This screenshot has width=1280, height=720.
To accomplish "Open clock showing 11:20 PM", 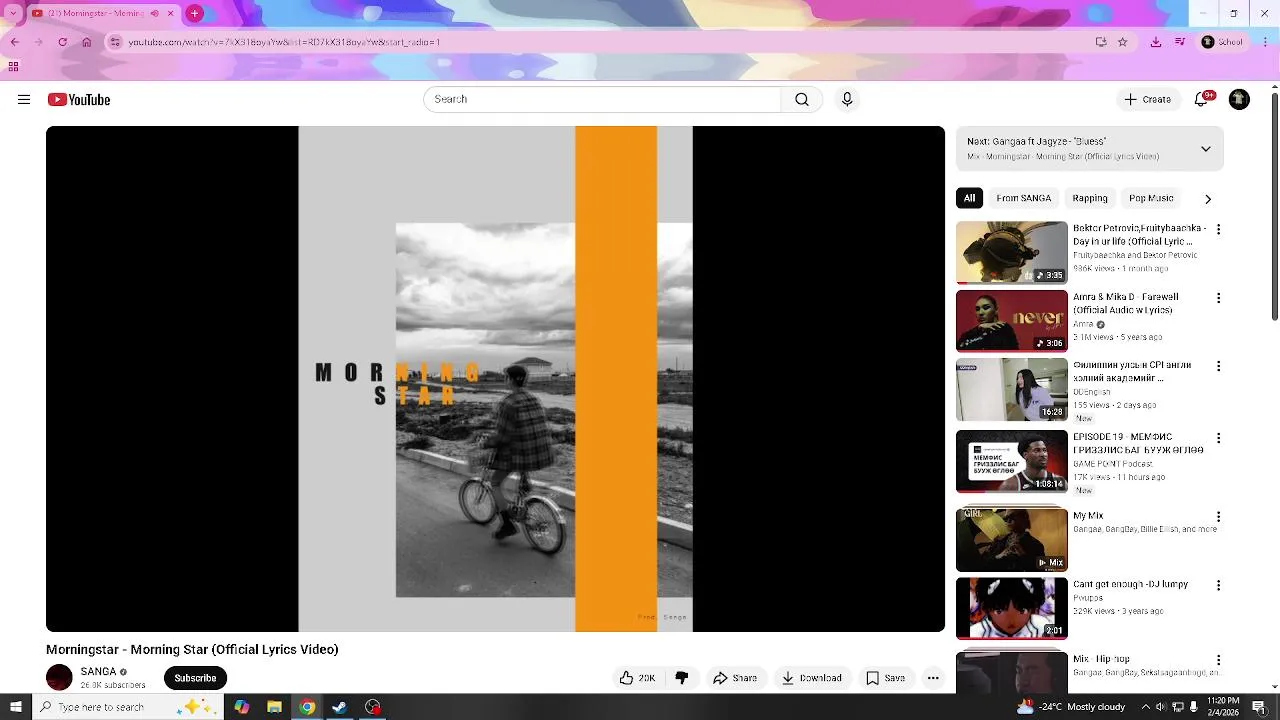I will (1223, 707).
